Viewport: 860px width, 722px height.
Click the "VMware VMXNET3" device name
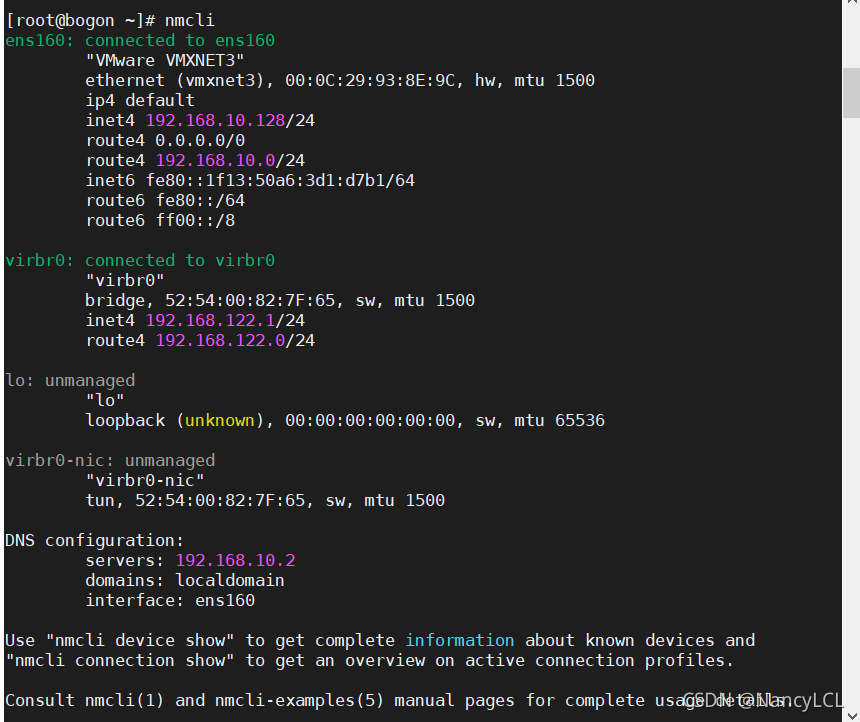point(165,60)
